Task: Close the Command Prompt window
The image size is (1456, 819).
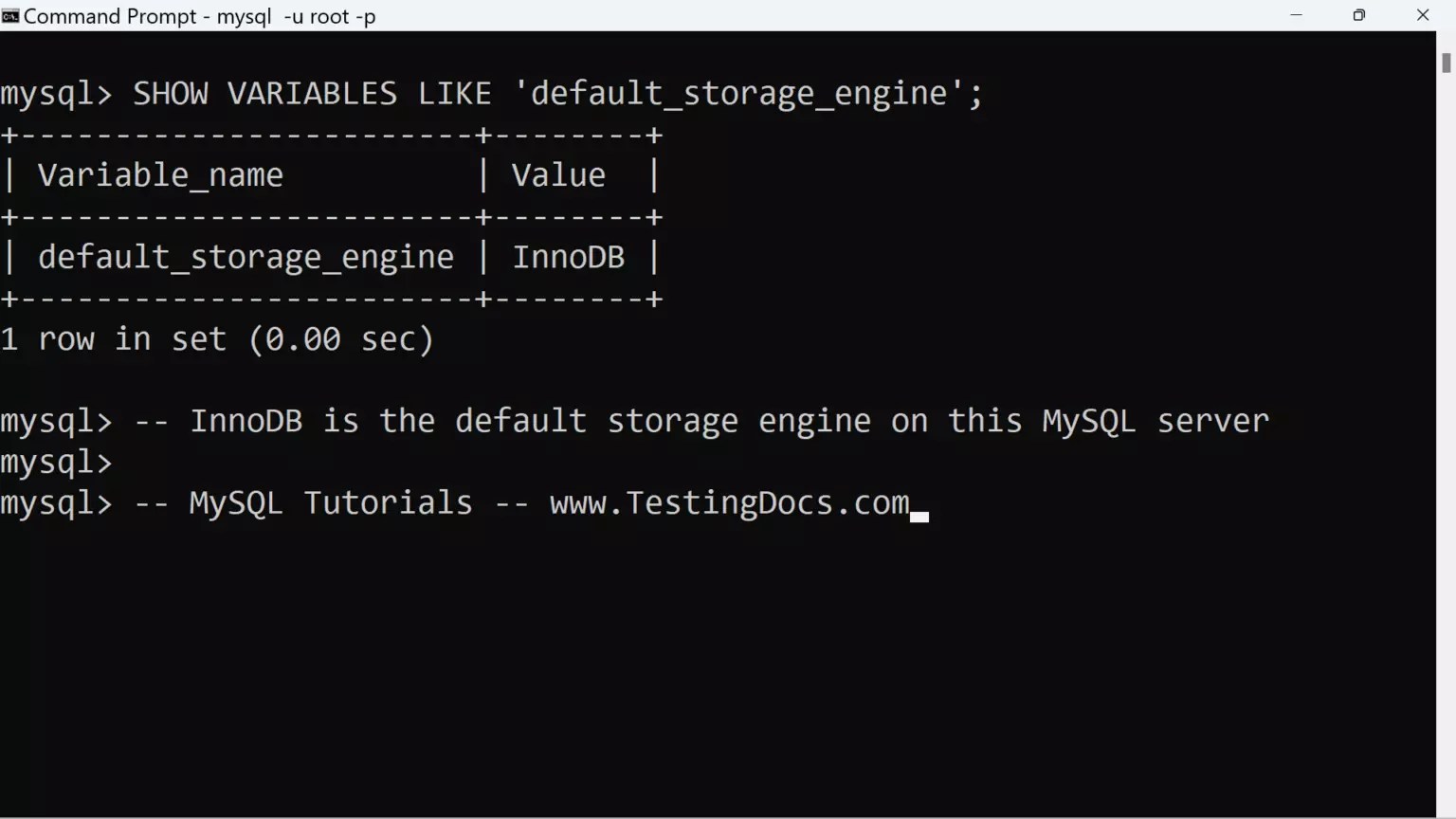Action: pyautogui.click(x=1422, y=15)
